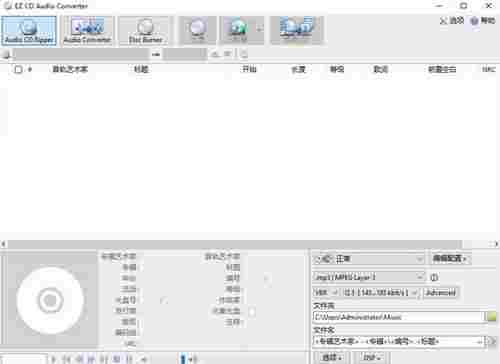
Task: Click the DSP button
Action: pyautogui.click(x=372, y=357)
